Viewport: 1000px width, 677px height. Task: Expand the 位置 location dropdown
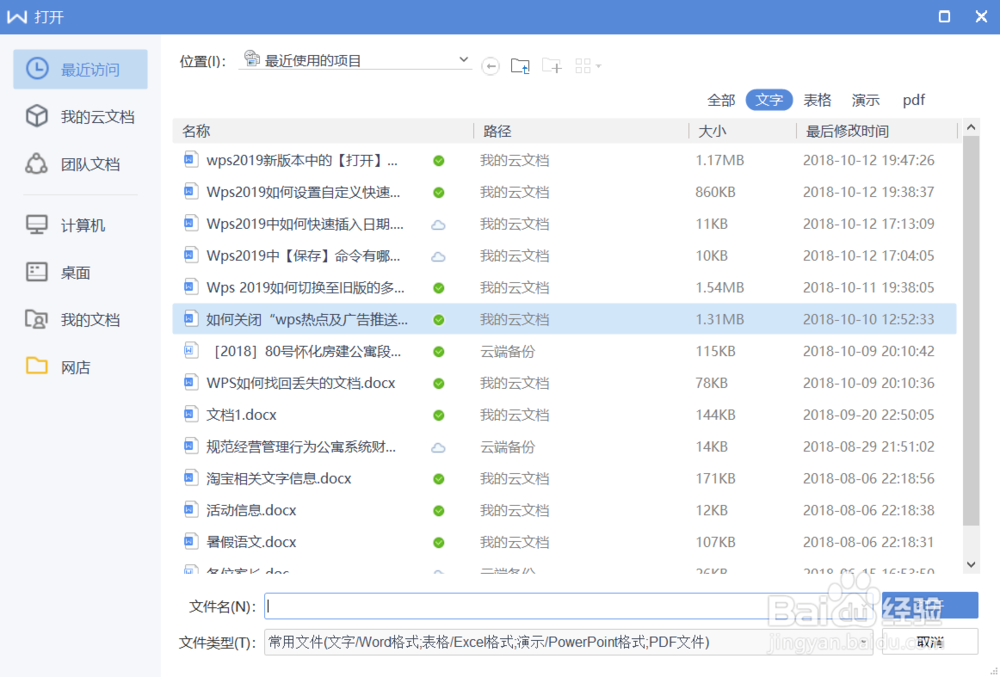tap(464, 60)
